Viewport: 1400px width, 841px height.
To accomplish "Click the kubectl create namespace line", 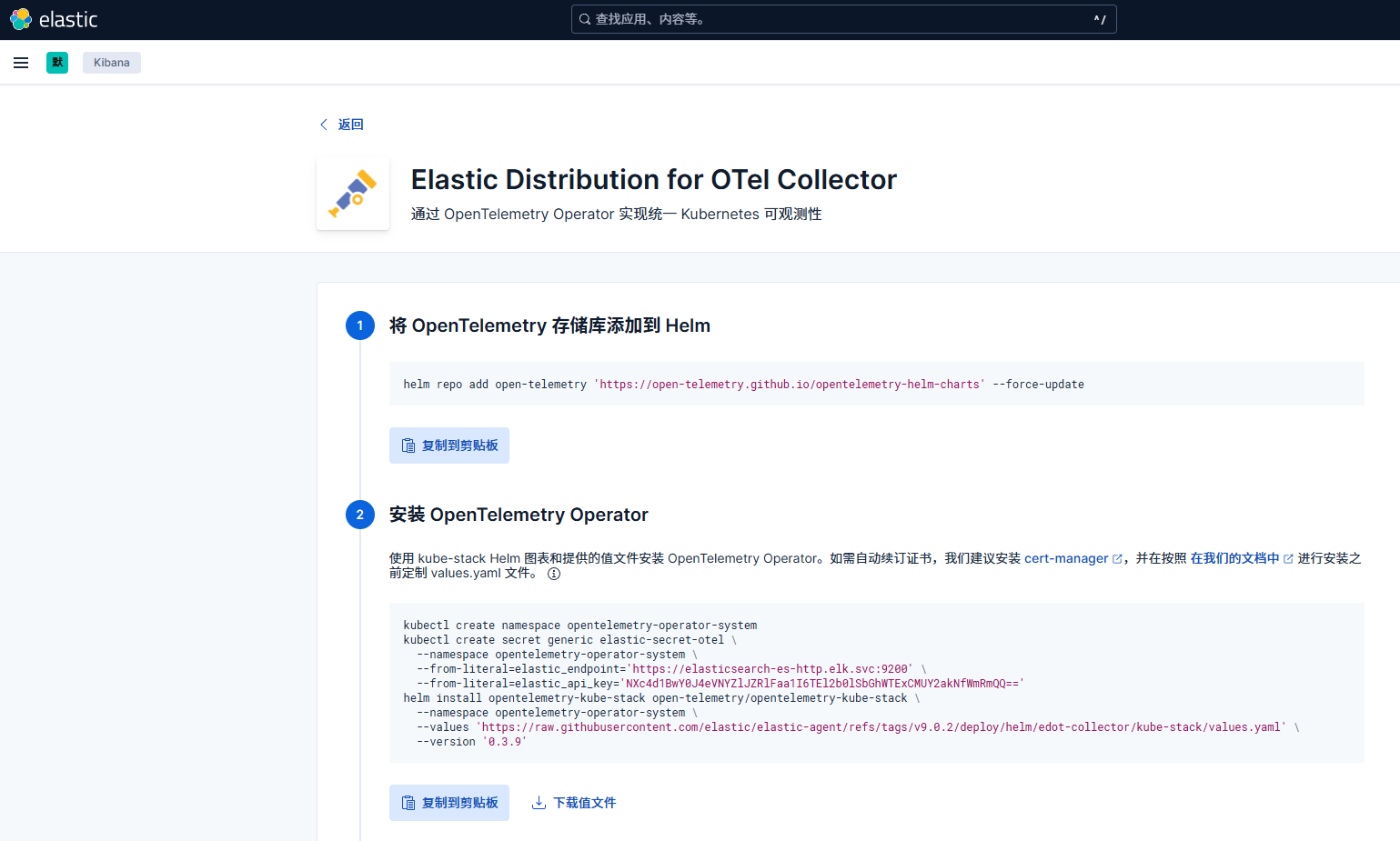I will pyautogui.click(x=580, y=626).
